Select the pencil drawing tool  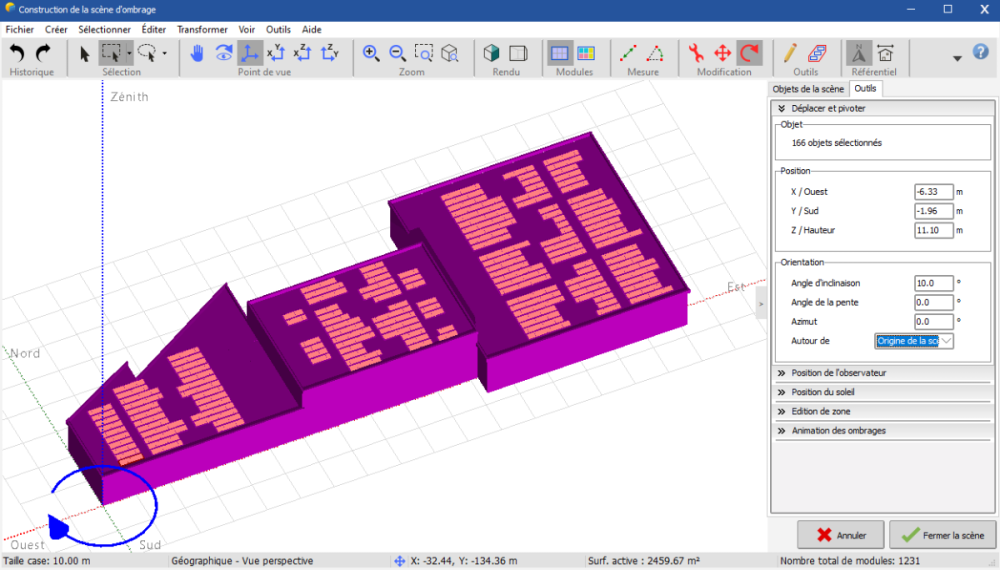tap(790, 53)
